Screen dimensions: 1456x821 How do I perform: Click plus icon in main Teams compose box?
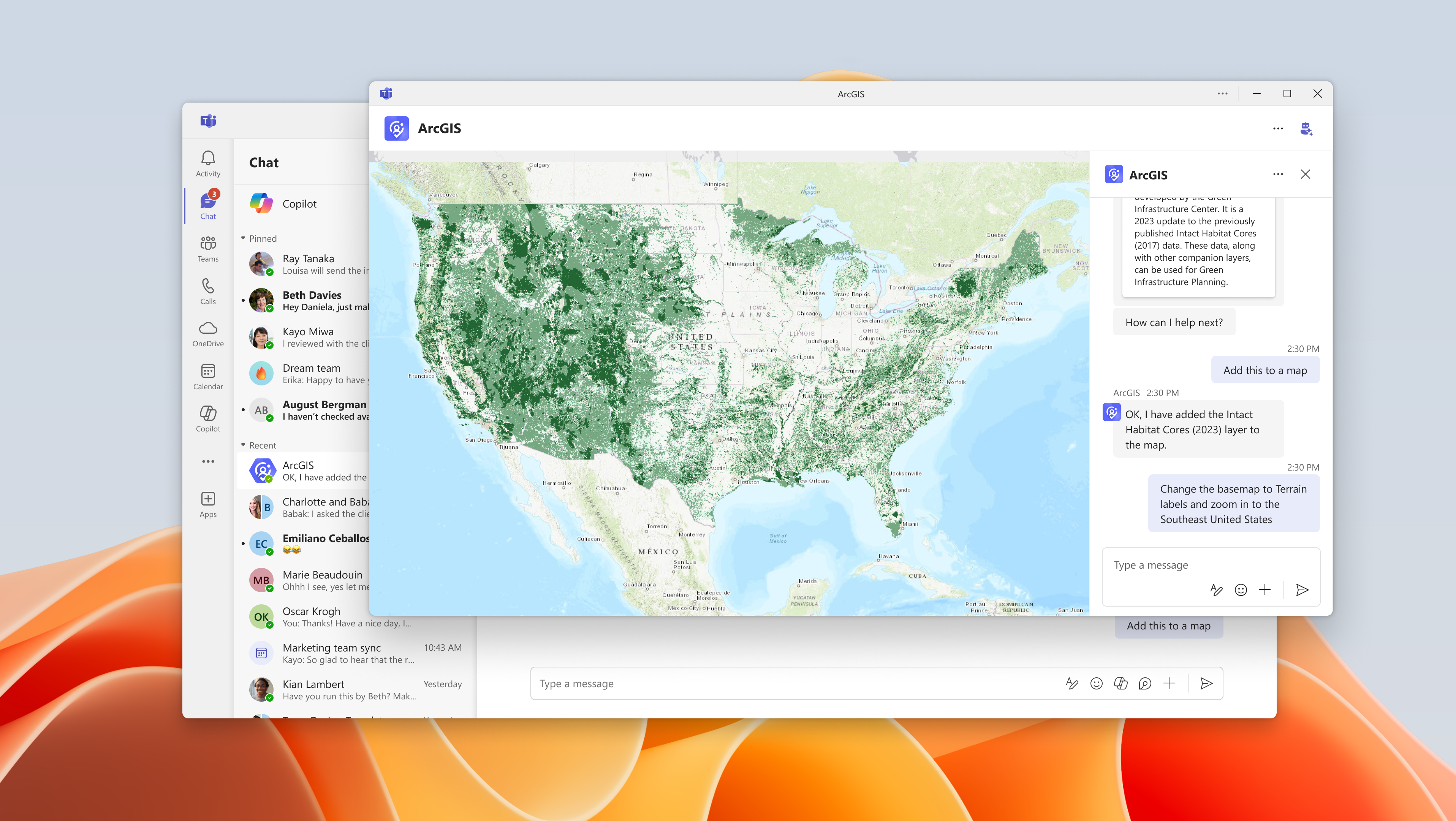pyautogui.click(x=1170, y=683)
